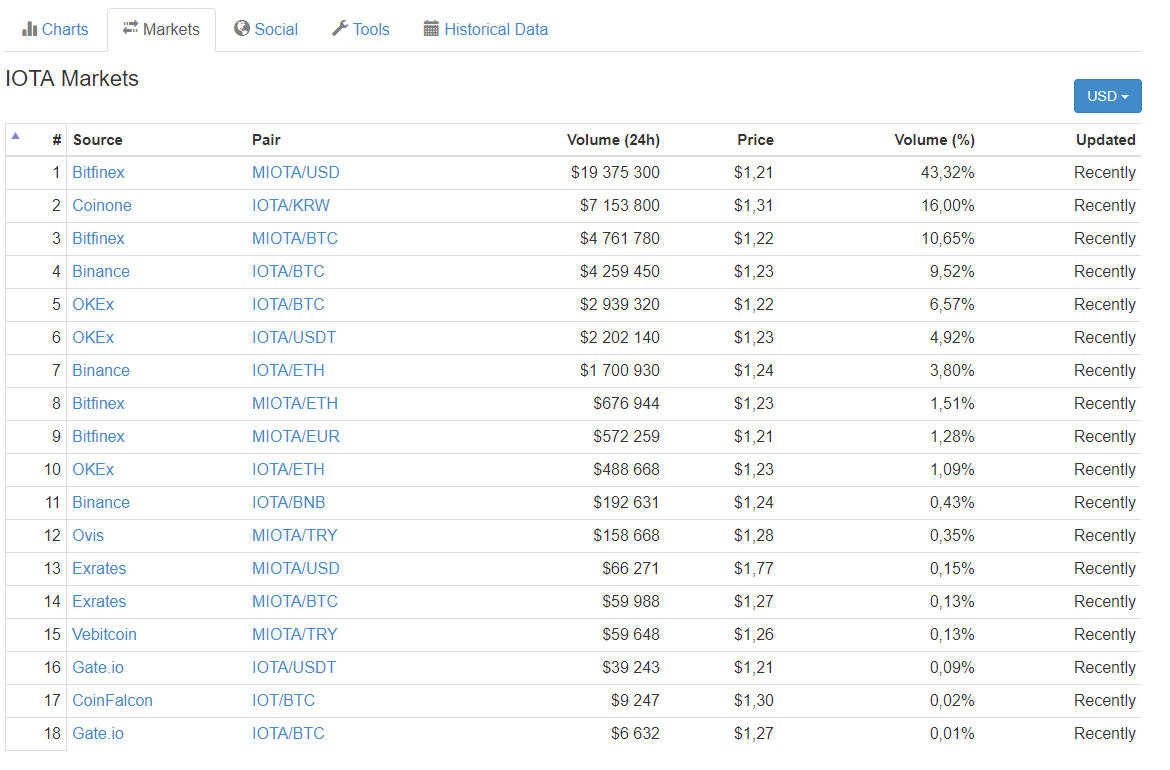
Task: Open Bitfinex source link in row 9
Action: [98, 436]
